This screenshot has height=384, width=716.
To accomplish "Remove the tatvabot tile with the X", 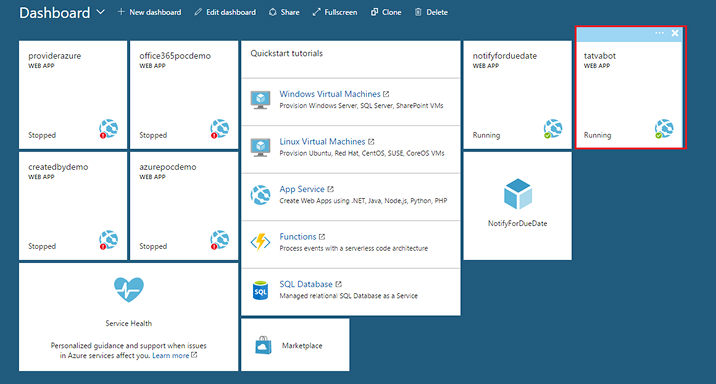I will 675,33.
